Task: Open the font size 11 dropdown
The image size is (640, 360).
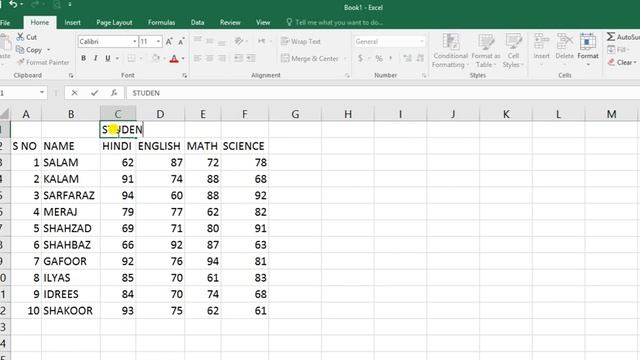Action: tap(158, 42)
